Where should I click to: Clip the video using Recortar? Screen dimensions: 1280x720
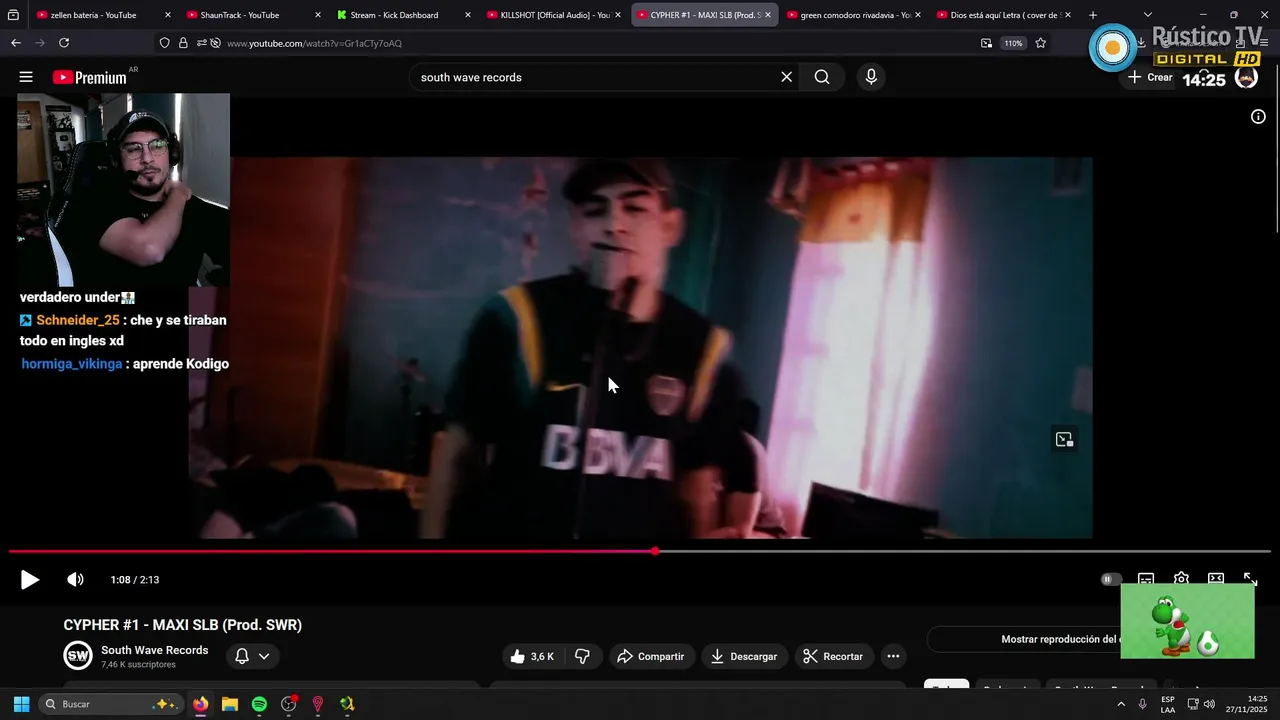coord(834,656)
